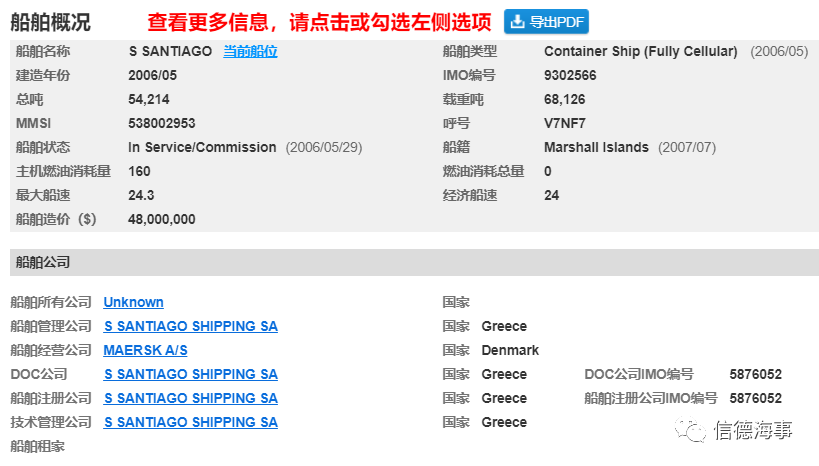Viewport: 819px width, 466px height.
Task: Click the call sign value V7NF7
Action: (x=565, y=123)
